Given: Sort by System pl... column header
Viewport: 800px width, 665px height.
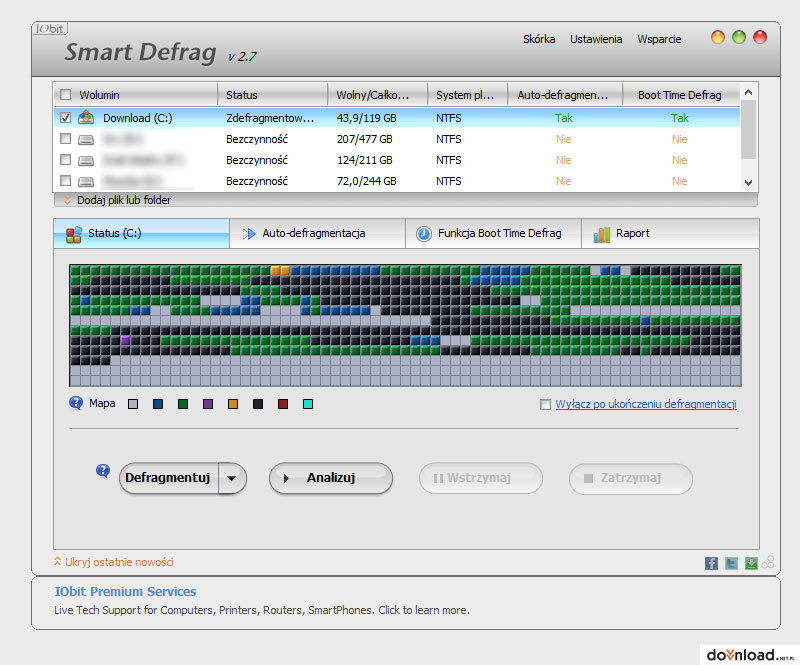Looking at the screenshot, I should (467, 95).
